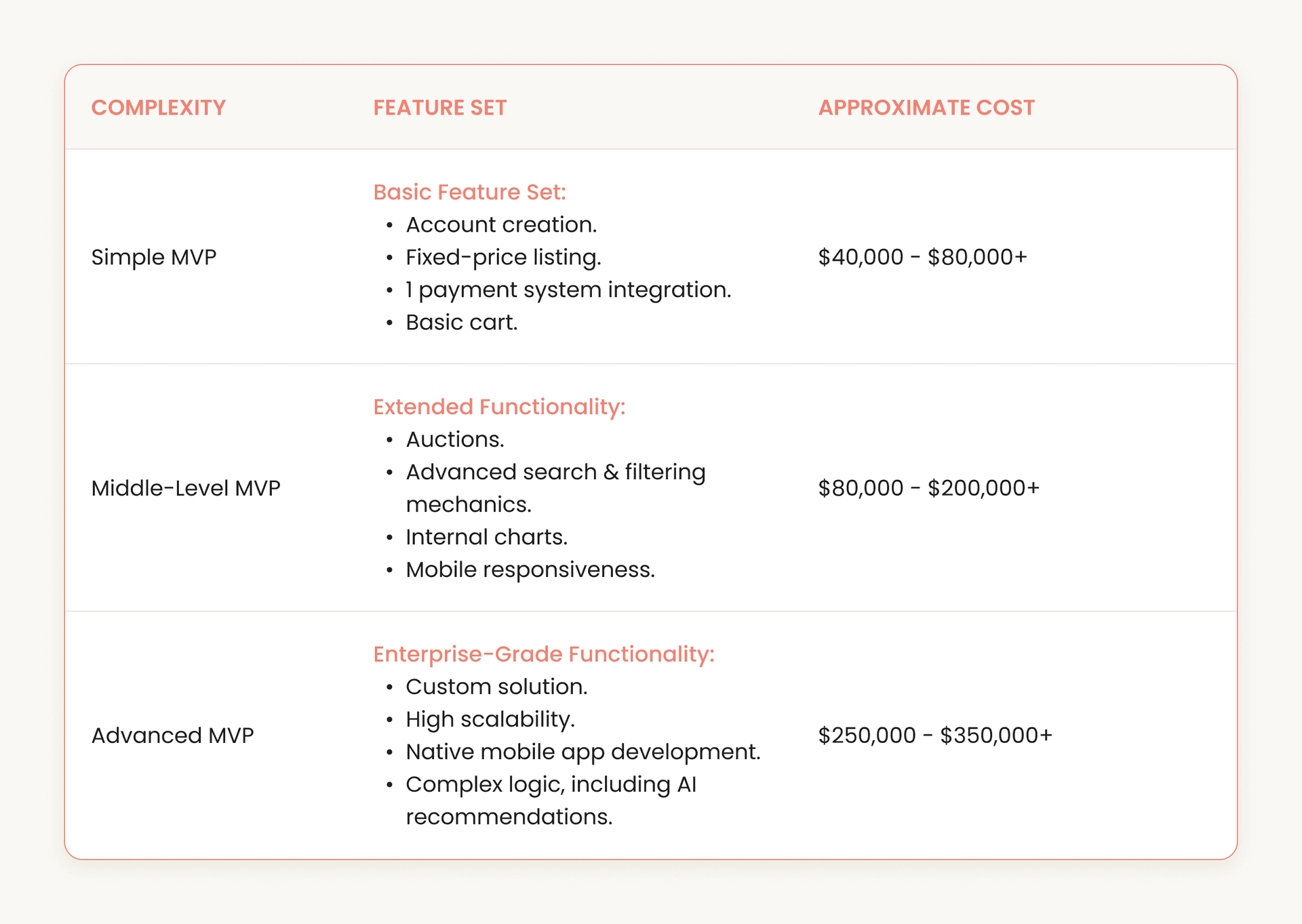The image size is (1302, 924).
Task: Click the FEATURE SET column header
Action: [x=439, y=108]
